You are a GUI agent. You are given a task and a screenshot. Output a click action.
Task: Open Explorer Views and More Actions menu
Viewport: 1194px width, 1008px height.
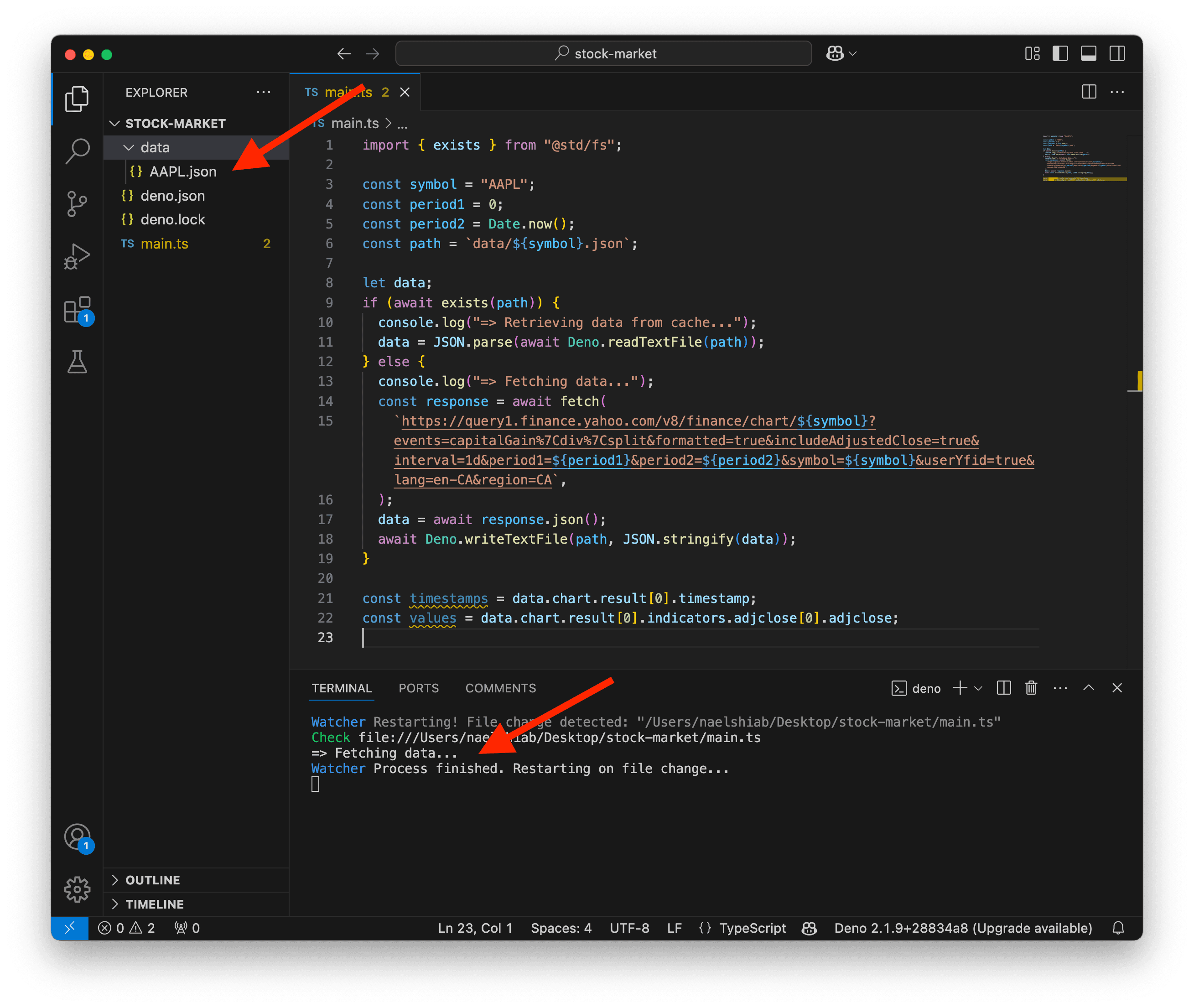tap(263, 92)
